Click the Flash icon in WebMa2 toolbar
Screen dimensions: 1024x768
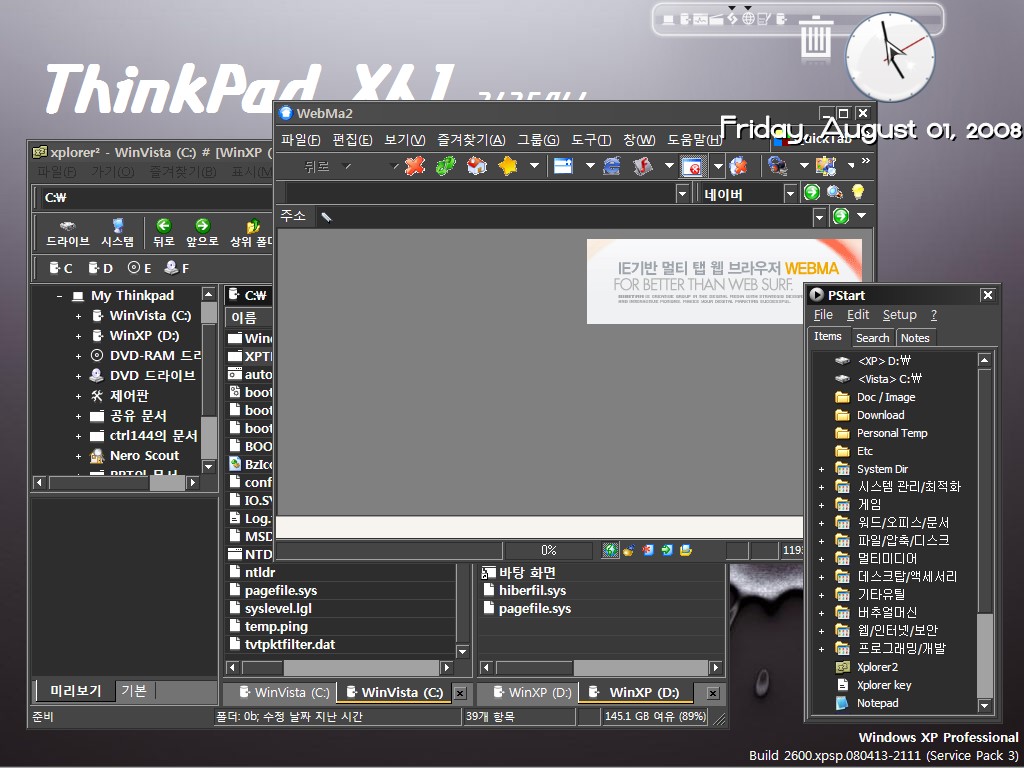coord(643,166)
